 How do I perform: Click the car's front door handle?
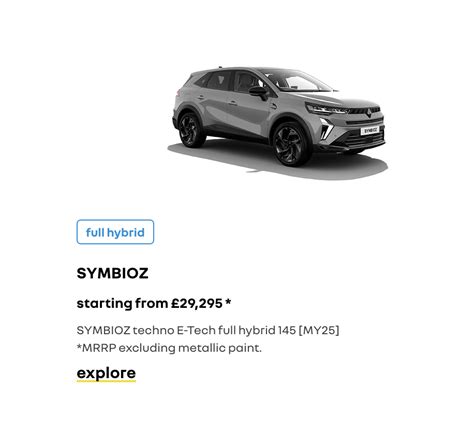pyautogui.click(x=233, y=103)
